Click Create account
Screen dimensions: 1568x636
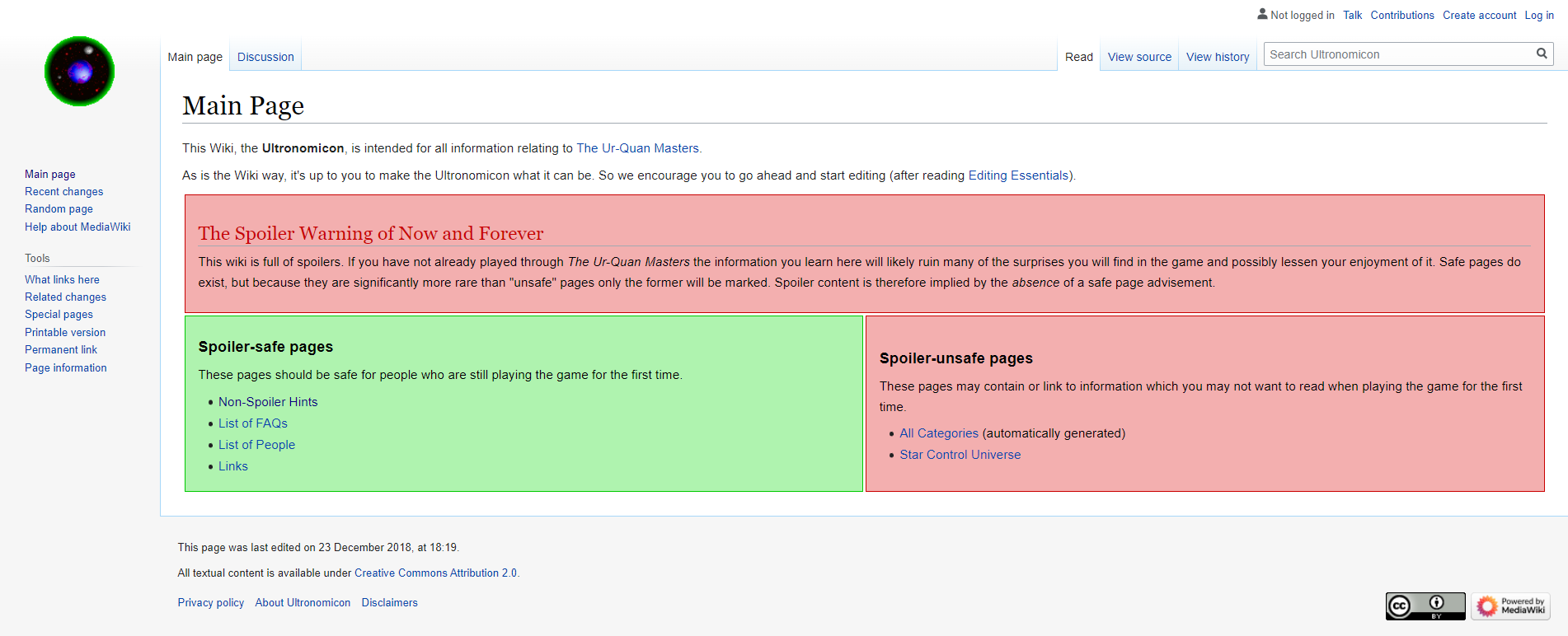pos(1480,15)
